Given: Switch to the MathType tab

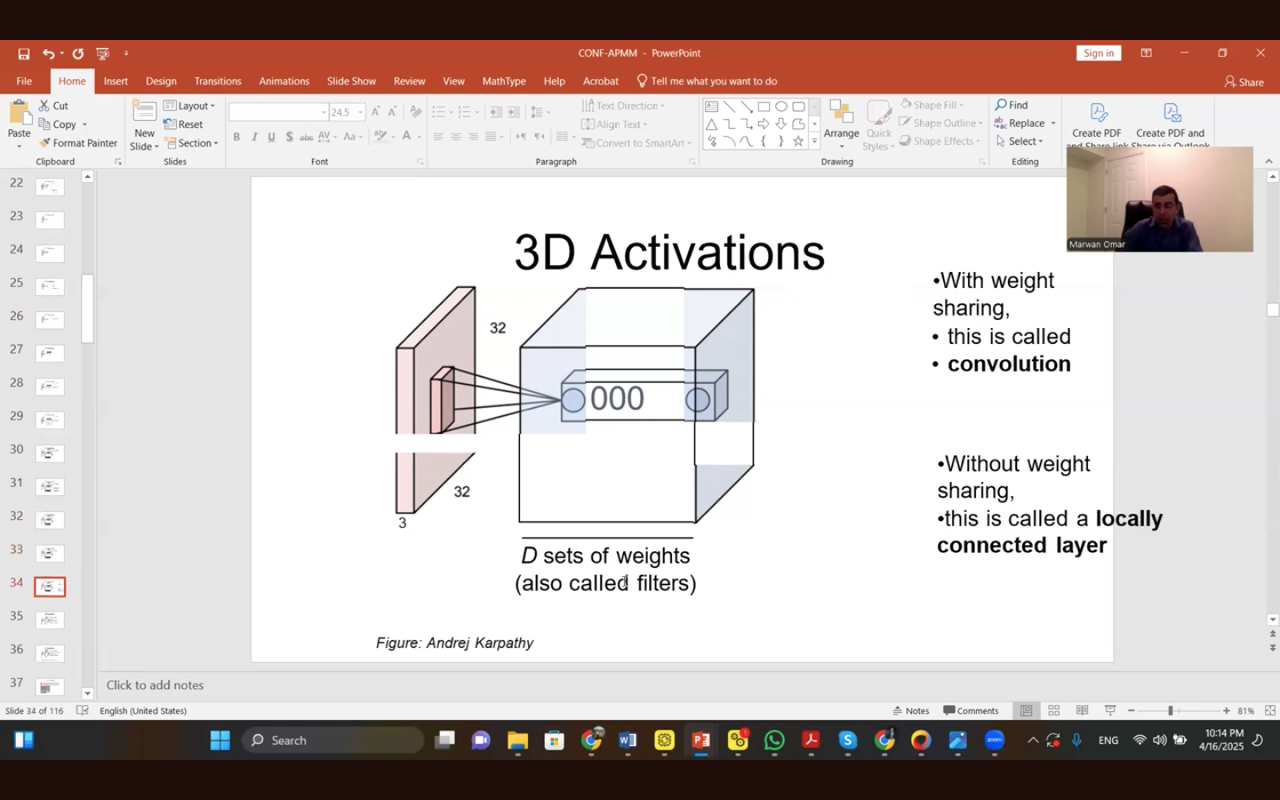Looking at the screenshot, I should (503, 81).
